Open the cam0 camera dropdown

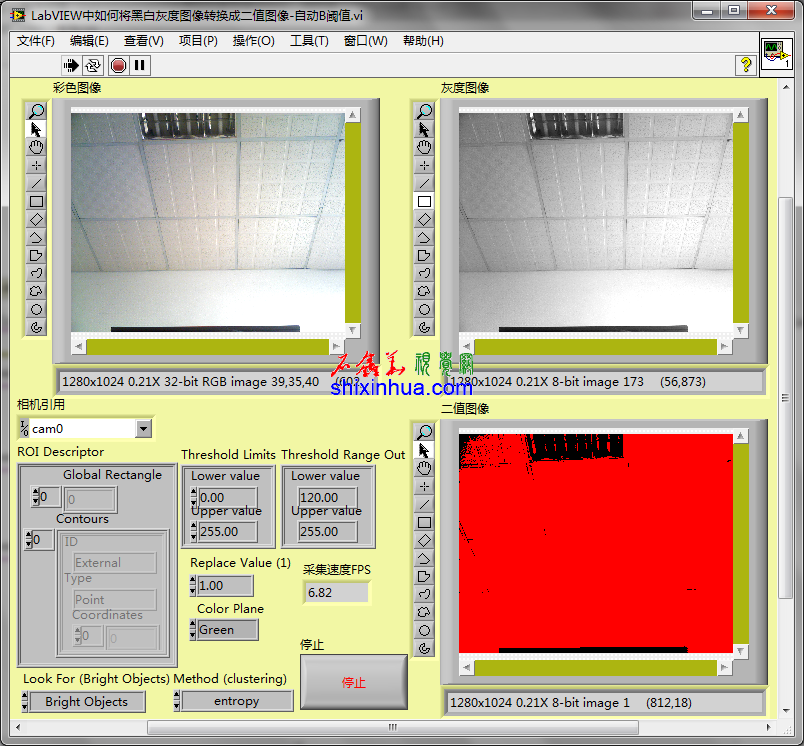click(143, 429)
